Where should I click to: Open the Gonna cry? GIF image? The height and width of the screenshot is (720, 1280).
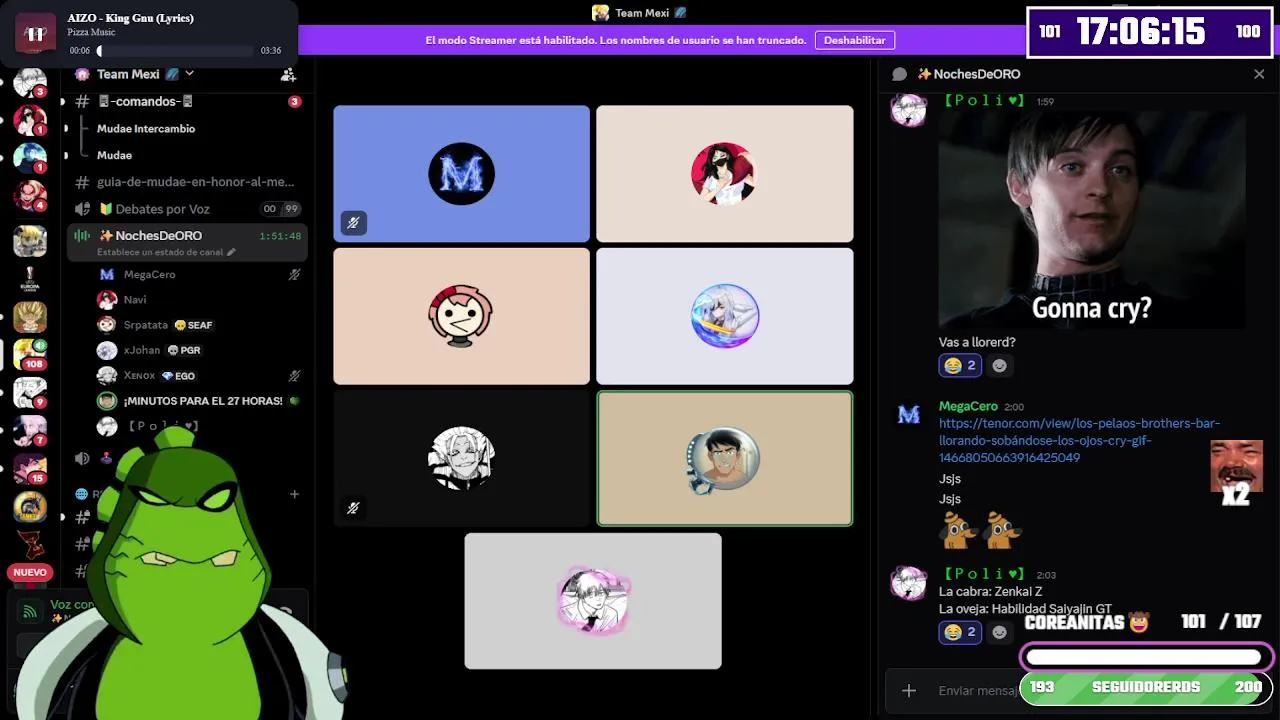(1092, 219)
